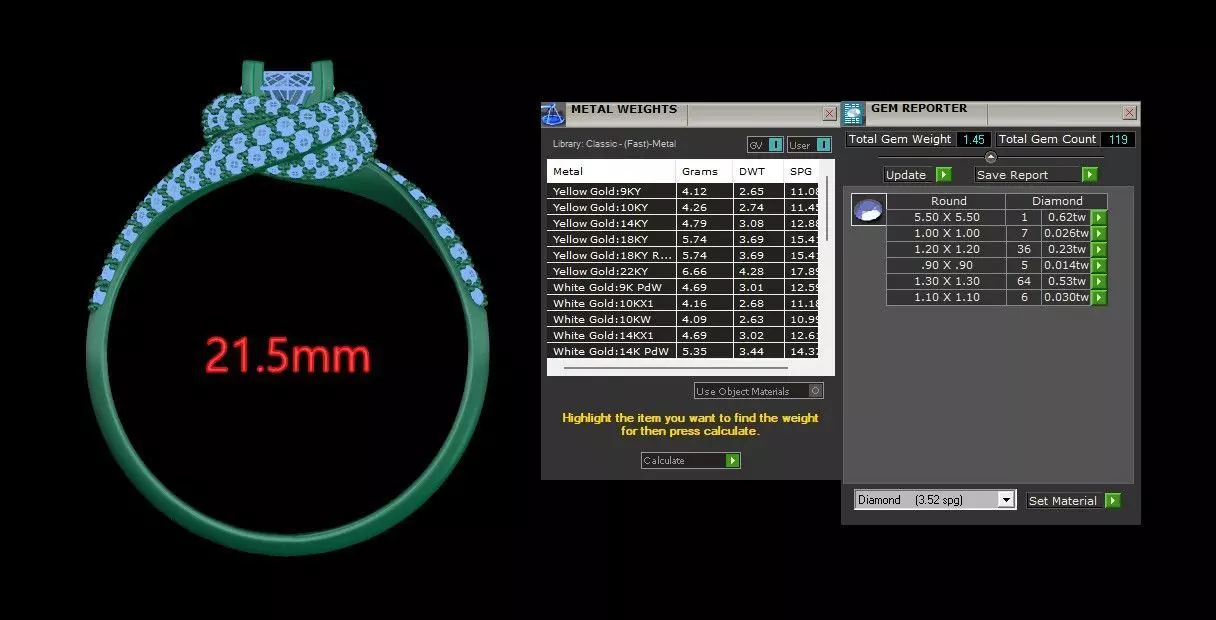Click the gem count cell showing 64
This screenshot has height=620, width=1216.
coord(1024,281)
